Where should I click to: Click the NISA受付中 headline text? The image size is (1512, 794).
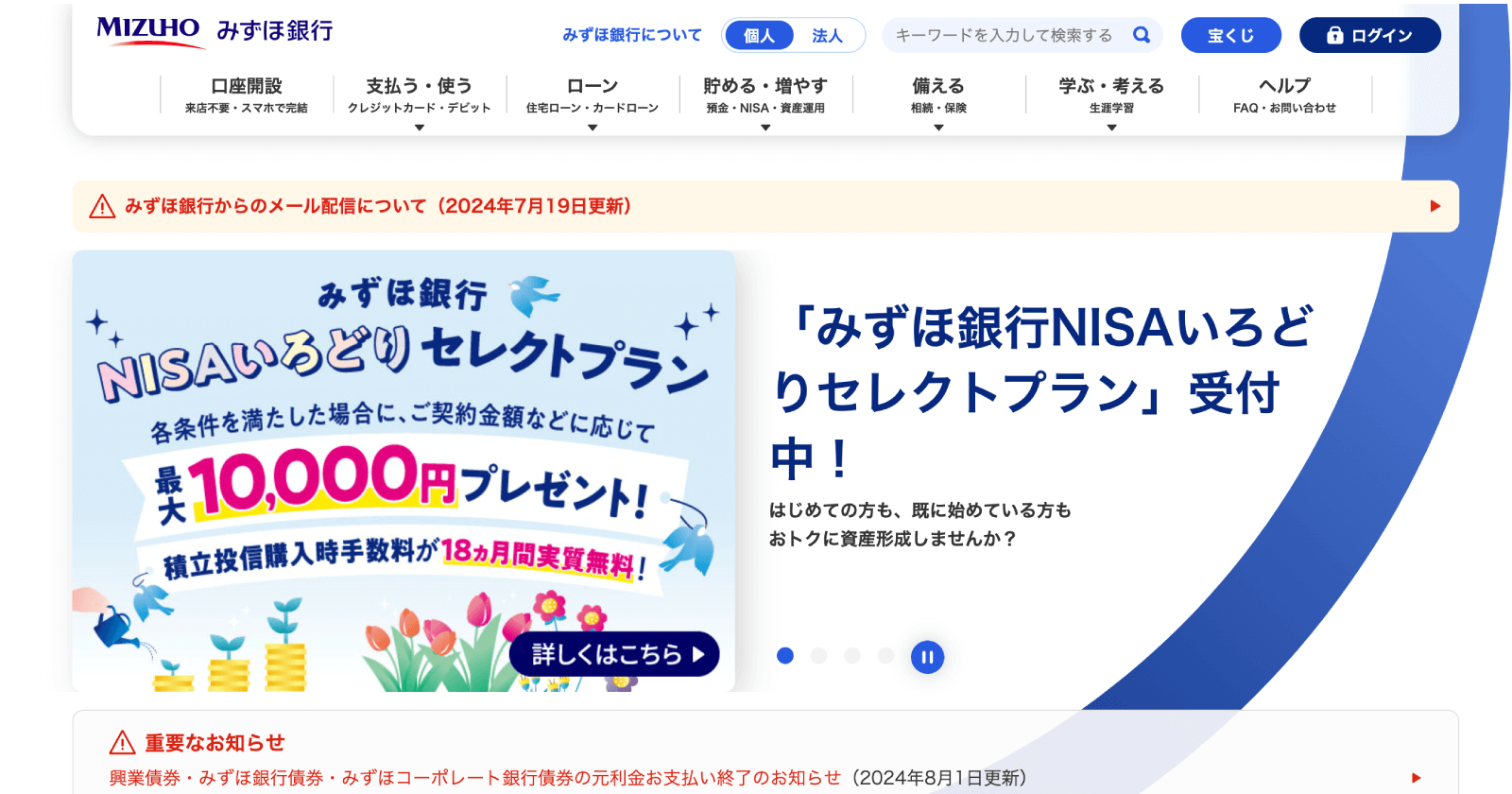pos(1041,391)
